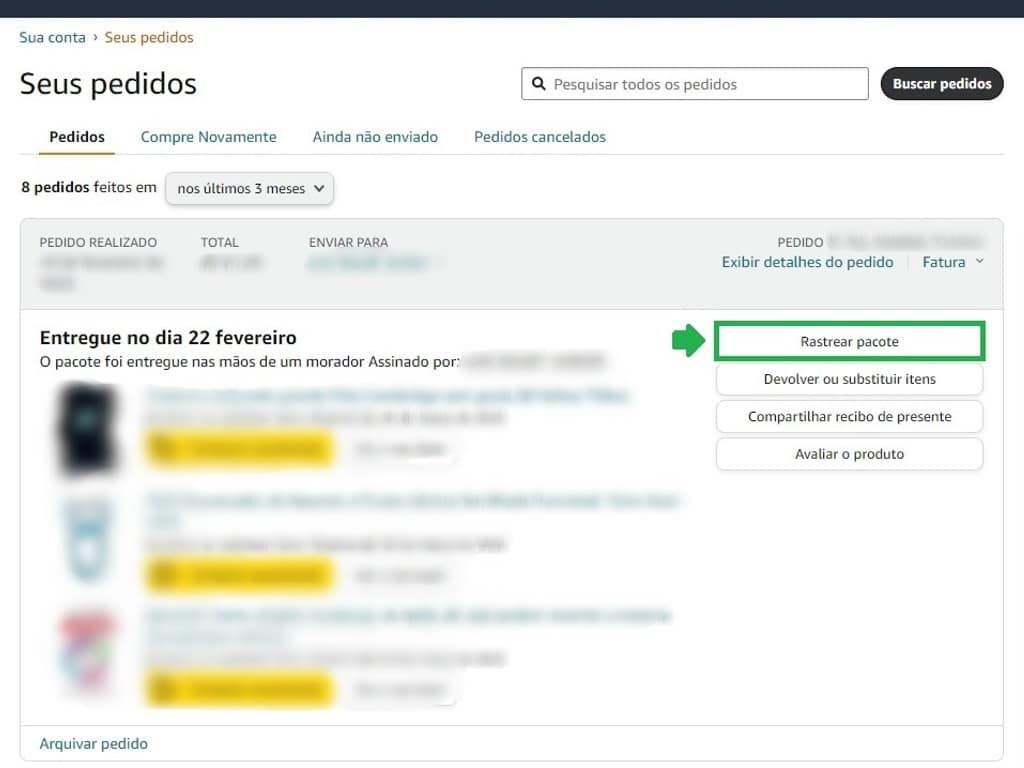Click 'Devolver ou substituir itens' button

[849, 379]
